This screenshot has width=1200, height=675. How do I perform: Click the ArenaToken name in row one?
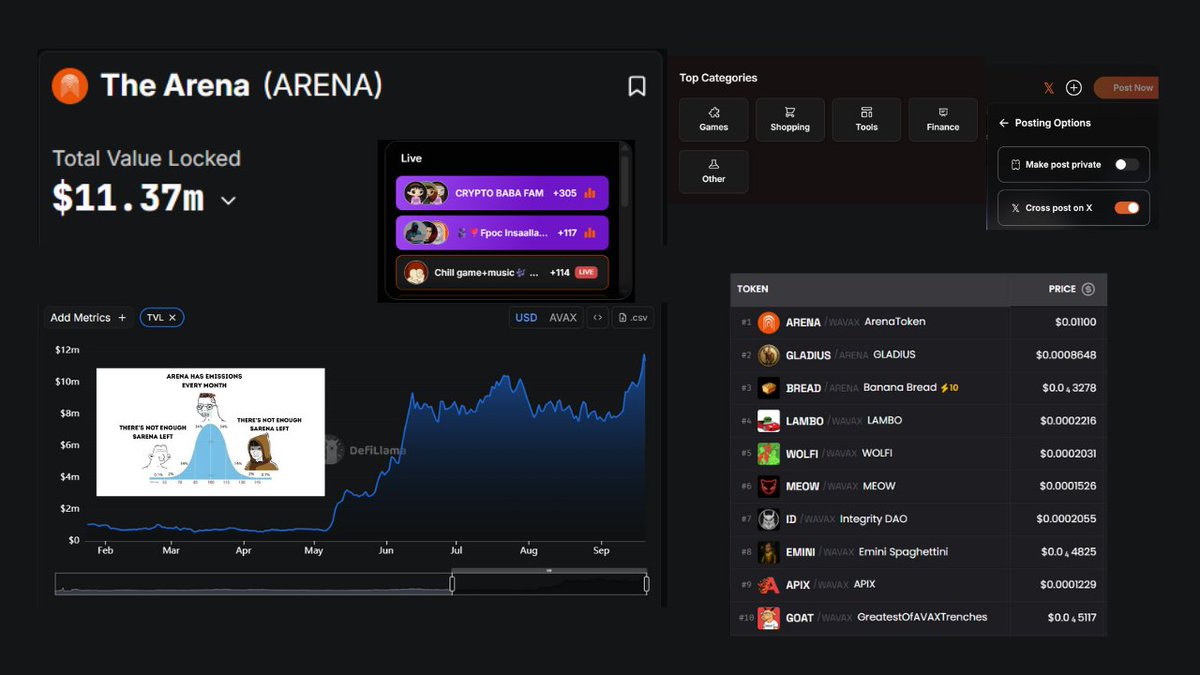[895, 322]
